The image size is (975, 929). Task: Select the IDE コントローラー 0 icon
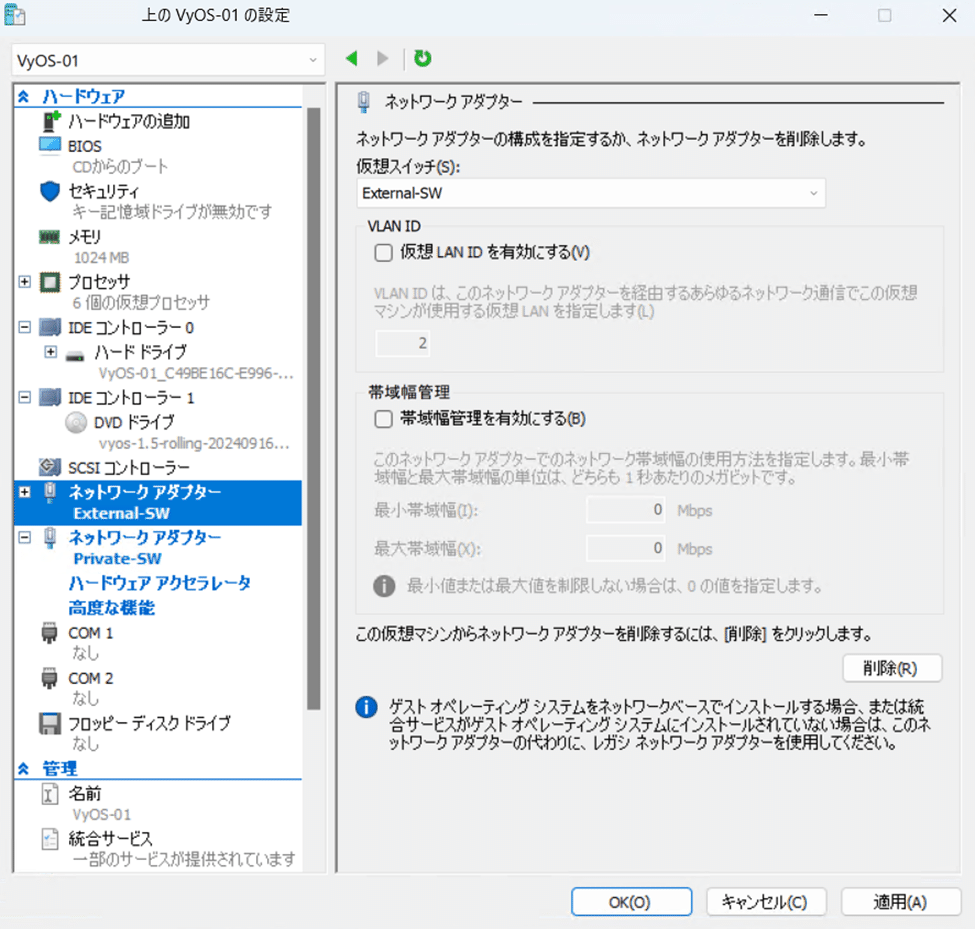point(50,327)
